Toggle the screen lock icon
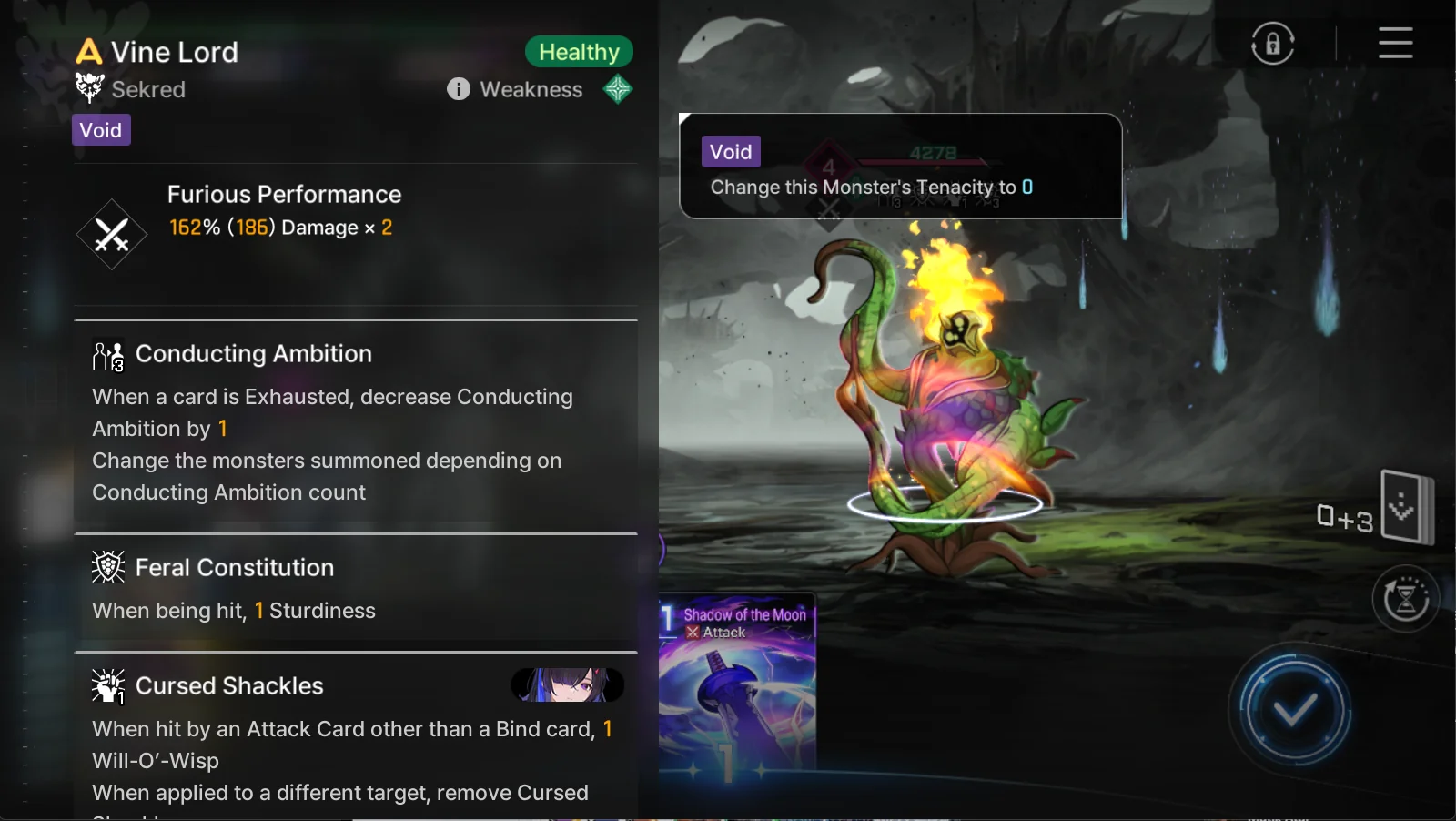This screenshot has width=1456, height=821. (1272, 43)
